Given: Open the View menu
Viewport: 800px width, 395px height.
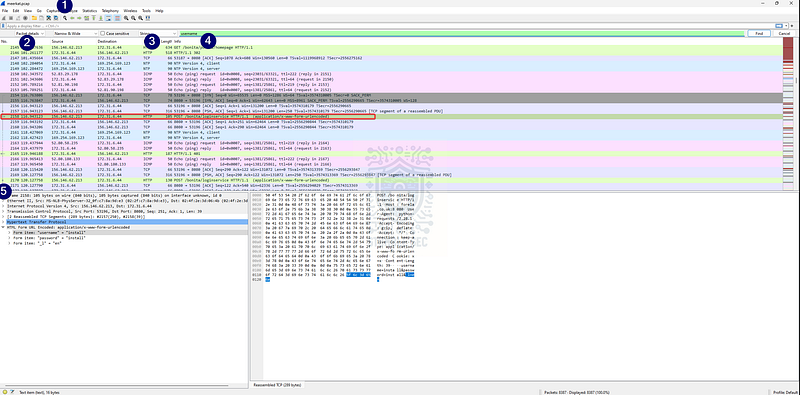Looking at the screenshot, I should pyautogui.click(x=28, y=11).
